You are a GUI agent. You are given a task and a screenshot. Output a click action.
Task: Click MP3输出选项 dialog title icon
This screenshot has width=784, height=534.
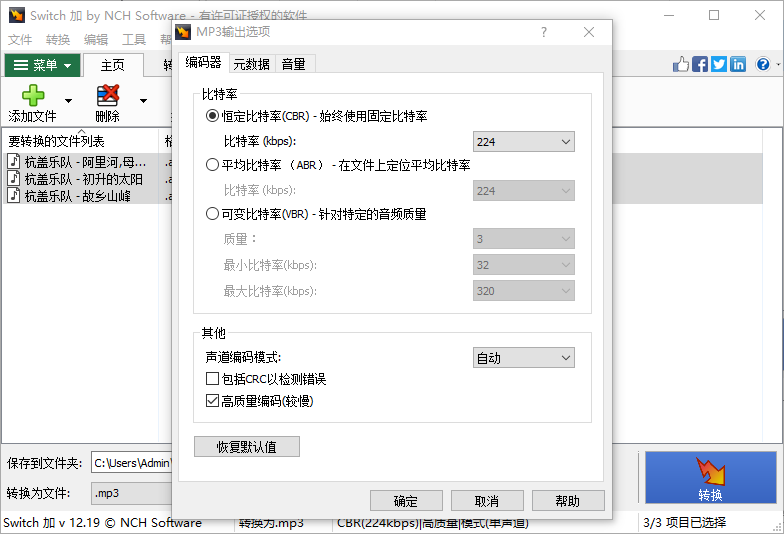tap(183, 32)
